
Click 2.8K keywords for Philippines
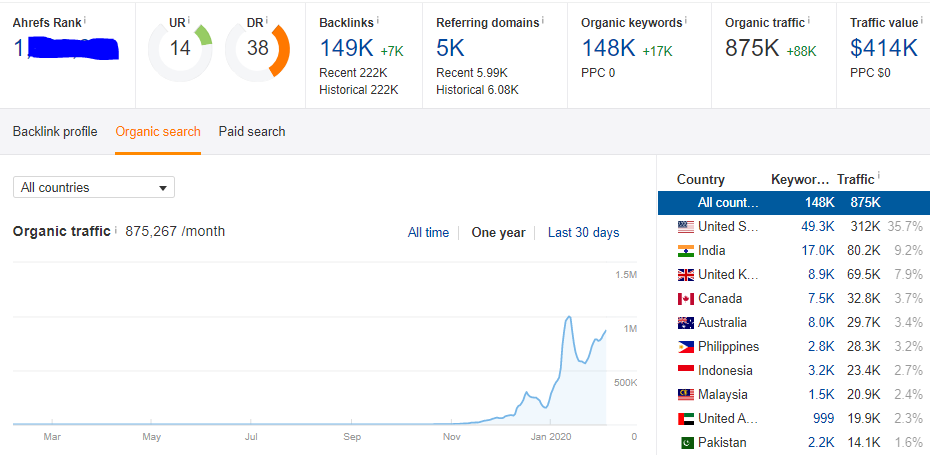click(821, 346)
